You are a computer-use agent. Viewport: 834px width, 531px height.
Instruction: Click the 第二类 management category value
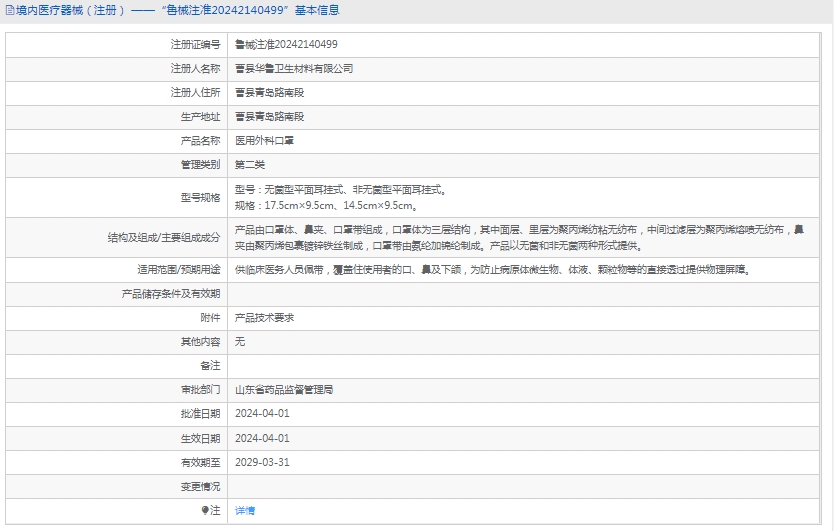pyautogui.click(x=250, y=165)
